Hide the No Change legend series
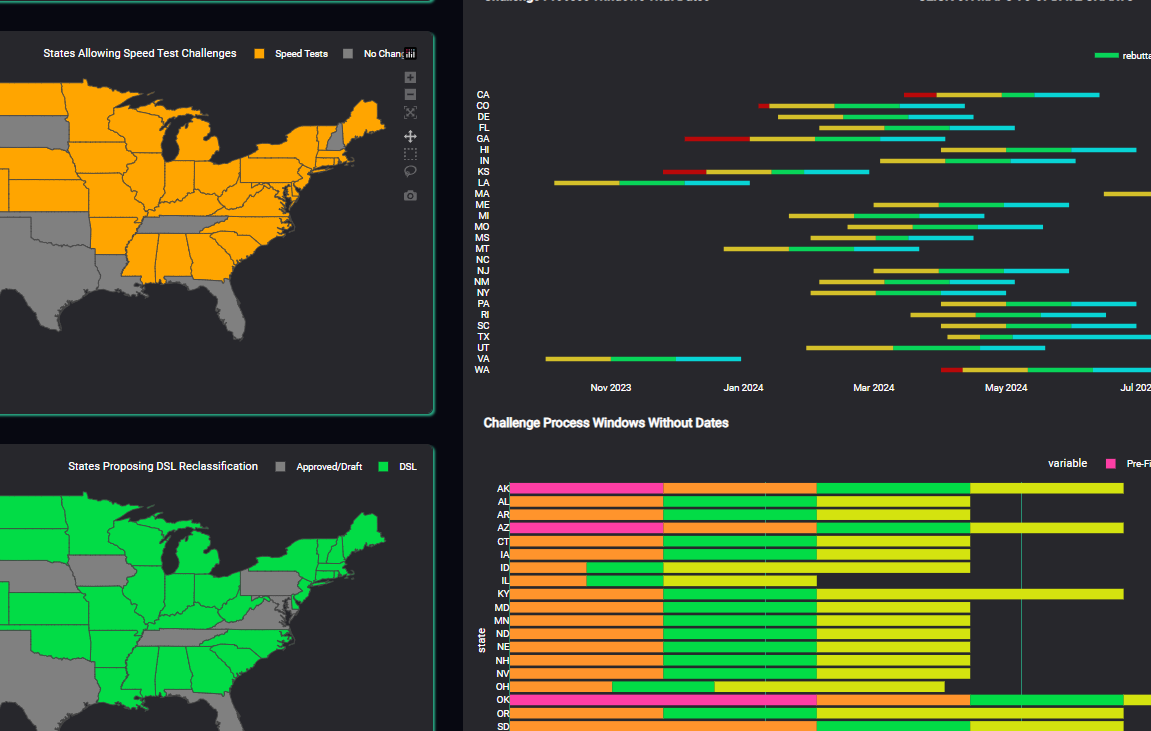This screenshot has width=1151, height=731. tap(381, 53)
